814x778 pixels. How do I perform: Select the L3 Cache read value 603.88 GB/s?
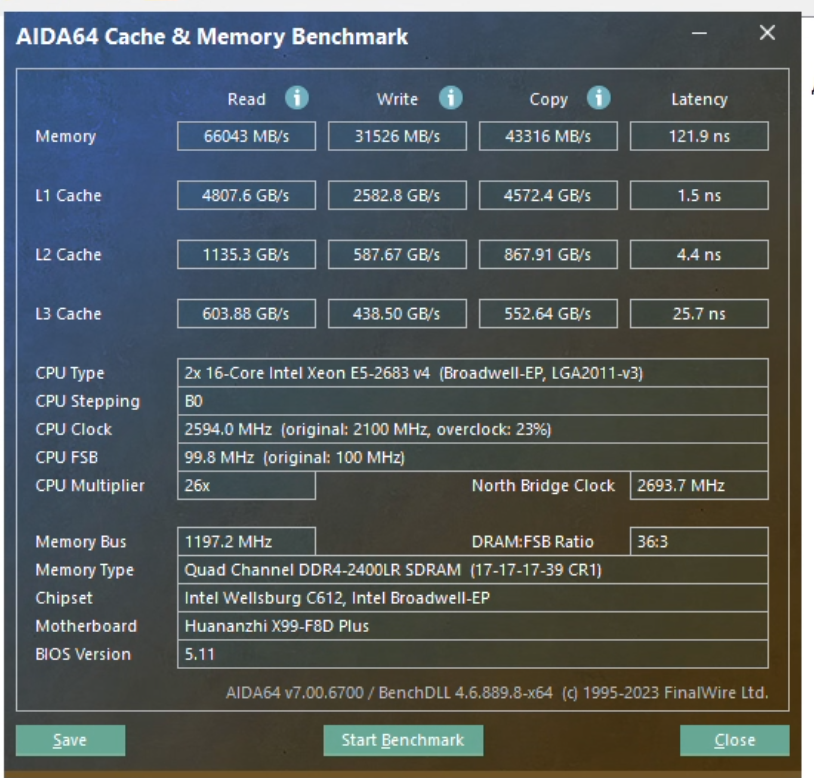tap(246, 313)
